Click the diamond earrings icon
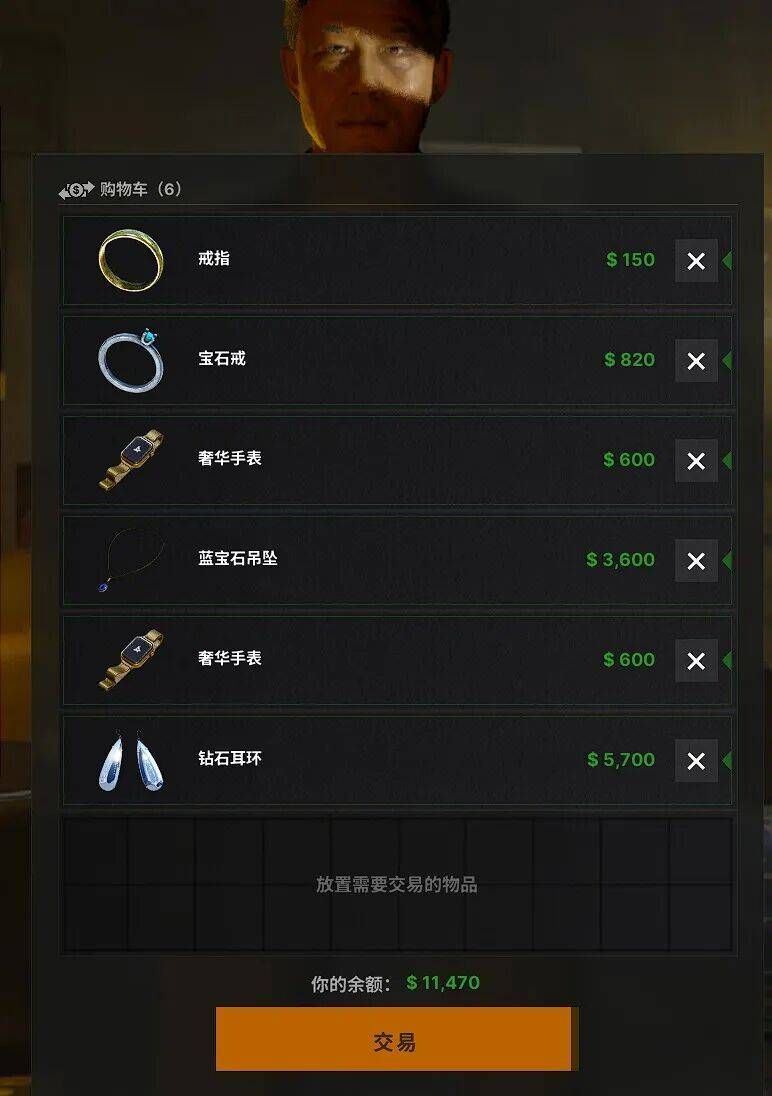This screenshot has height=1096, width=772. 131,760
